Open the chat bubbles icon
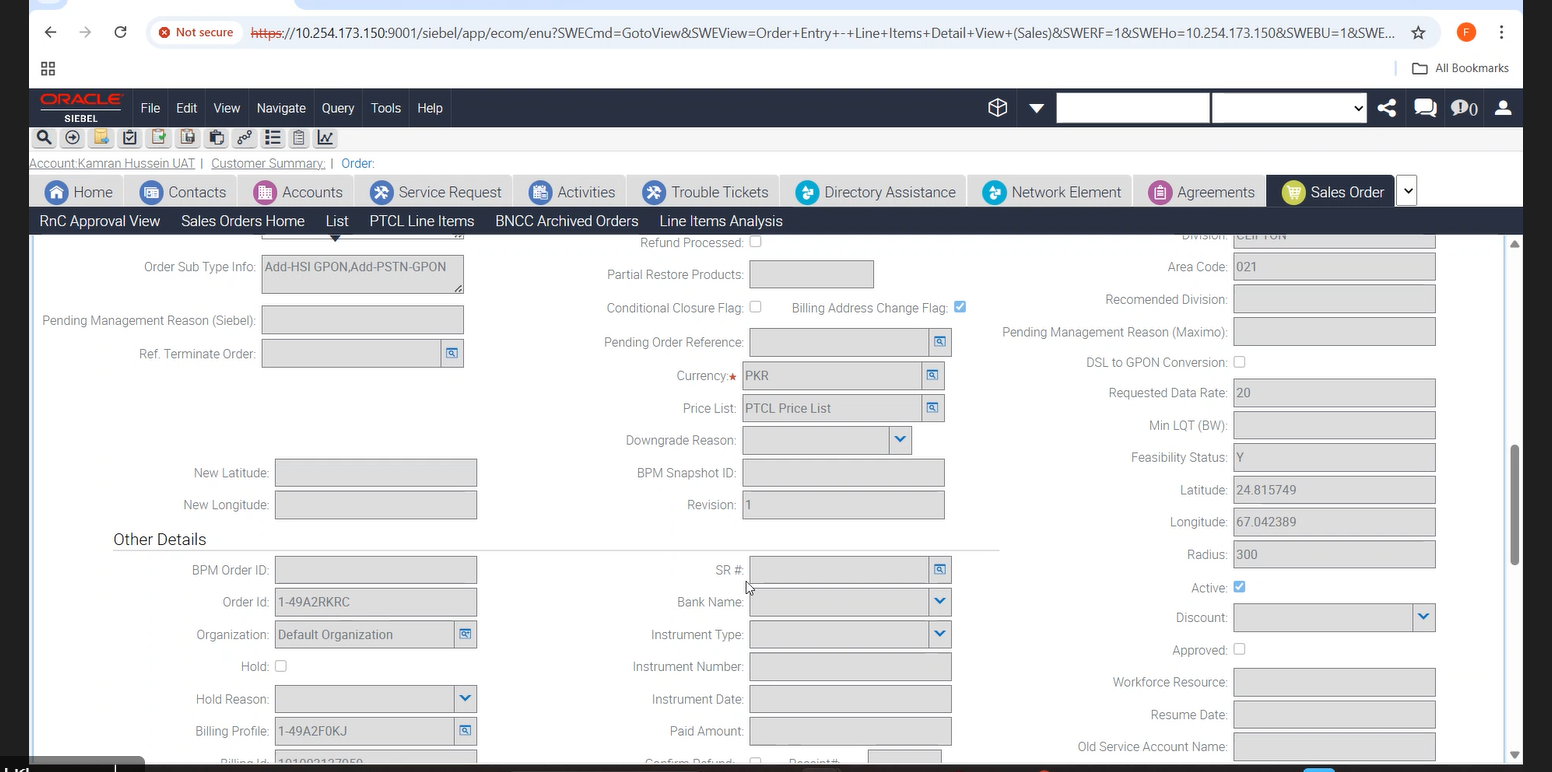The height and width of the screenshot is (772, 1552). coord(1425,108)
